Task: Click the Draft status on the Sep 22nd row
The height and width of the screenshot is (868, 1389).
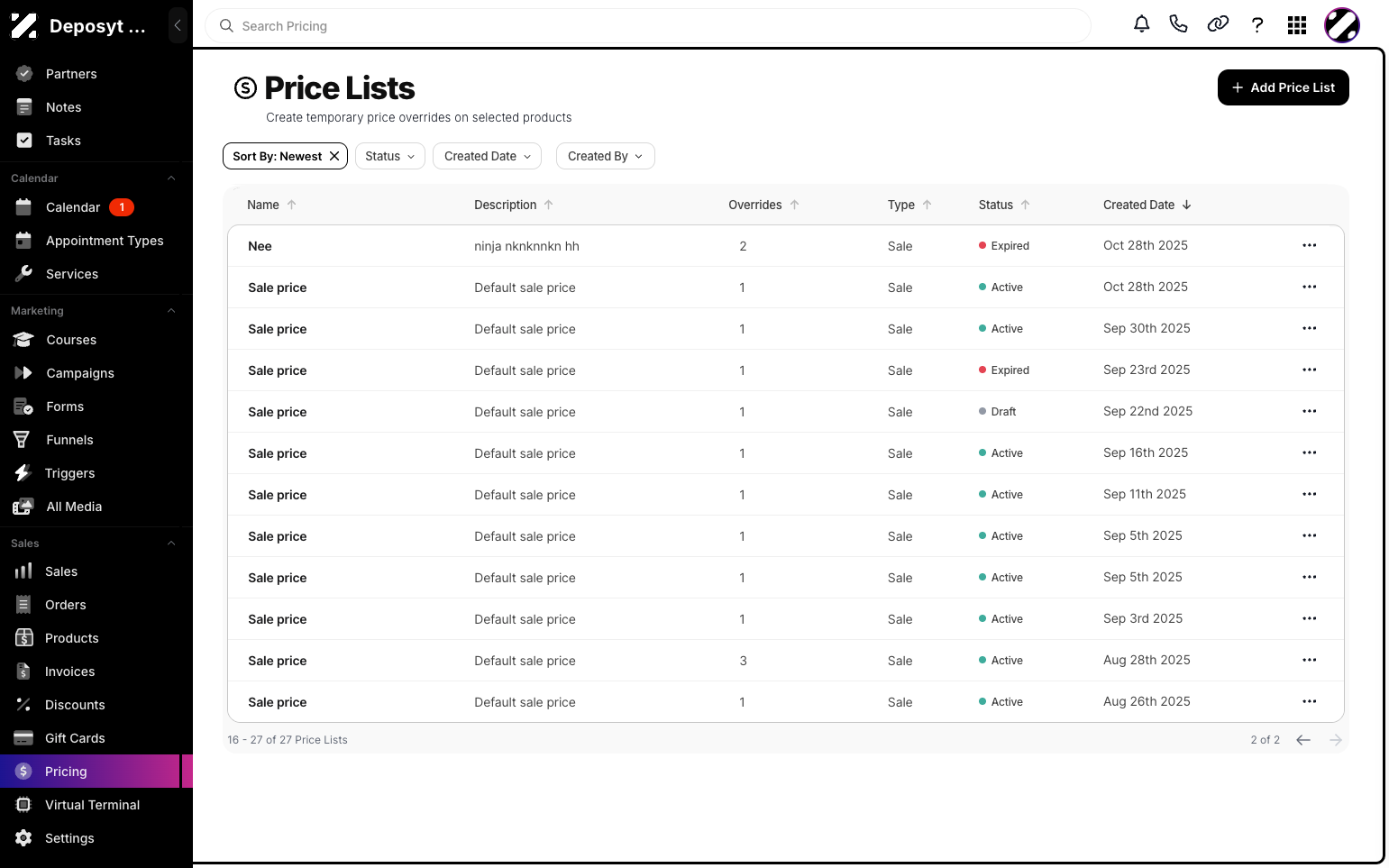Action: pyautogui.click(x=998, y=412)
